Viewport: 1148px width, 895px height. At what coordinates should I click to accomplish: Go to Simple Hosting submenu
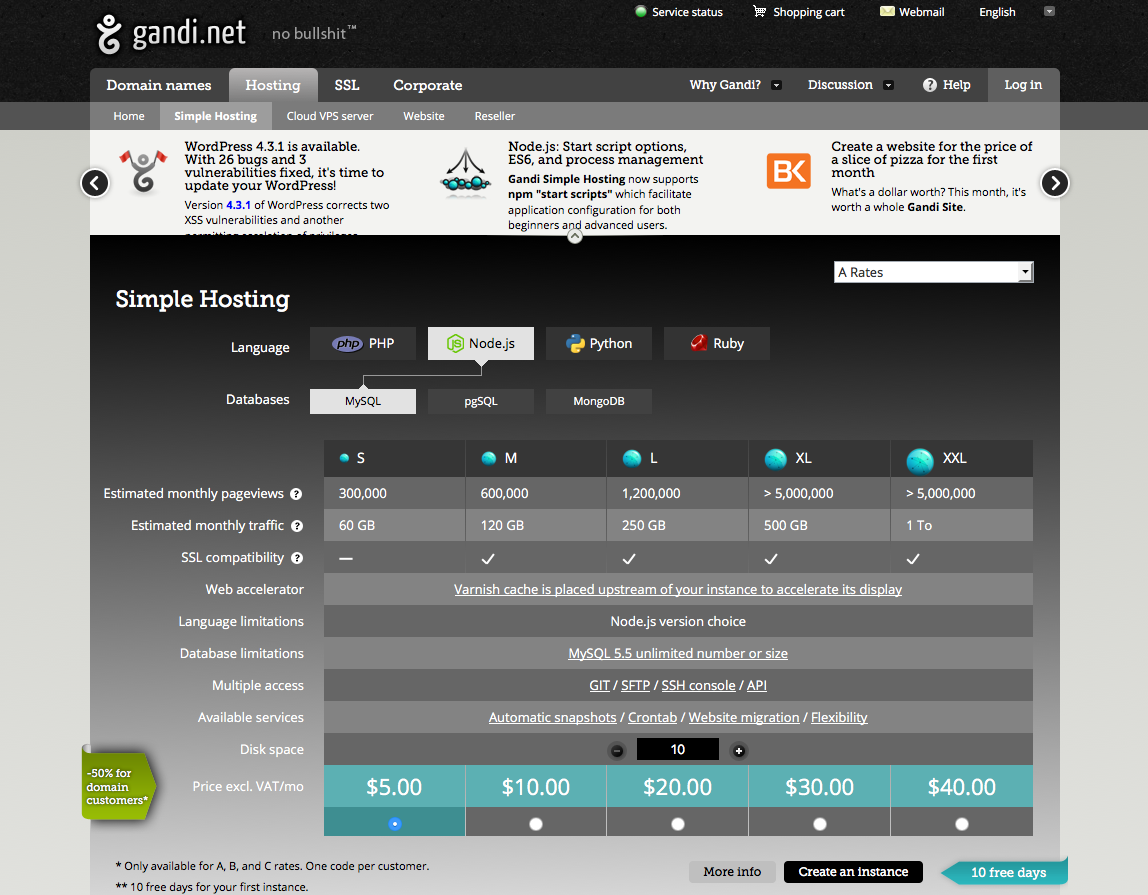coord(215,116)
